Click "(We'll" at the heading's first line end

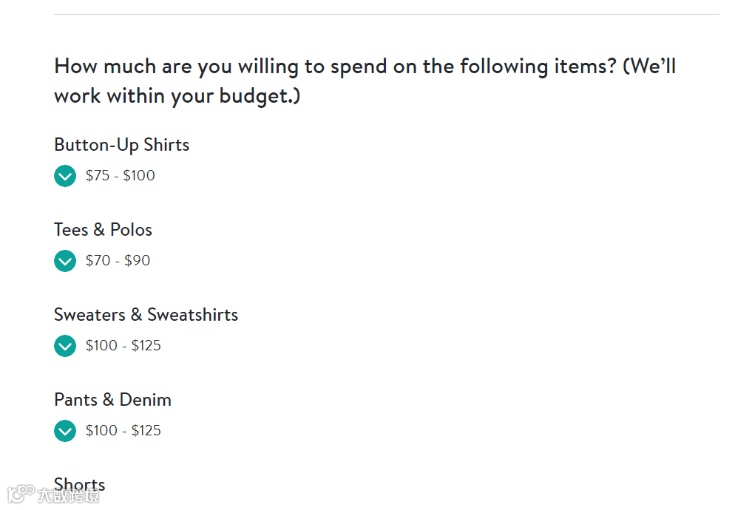(x=649, y=67)
